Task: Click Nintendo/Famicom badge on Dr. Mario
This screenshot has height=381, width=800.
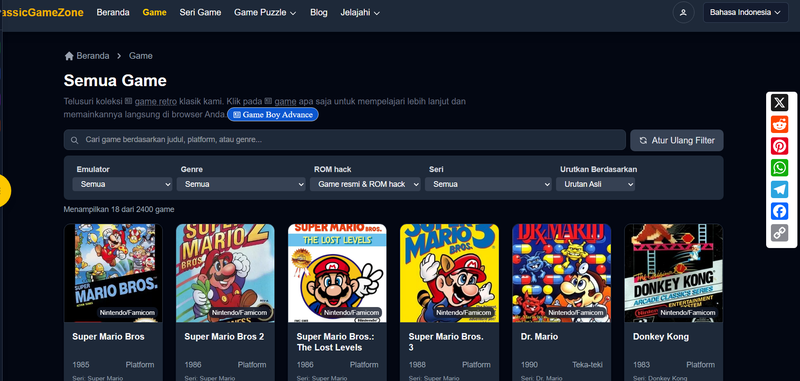Action: coord(576,313)
